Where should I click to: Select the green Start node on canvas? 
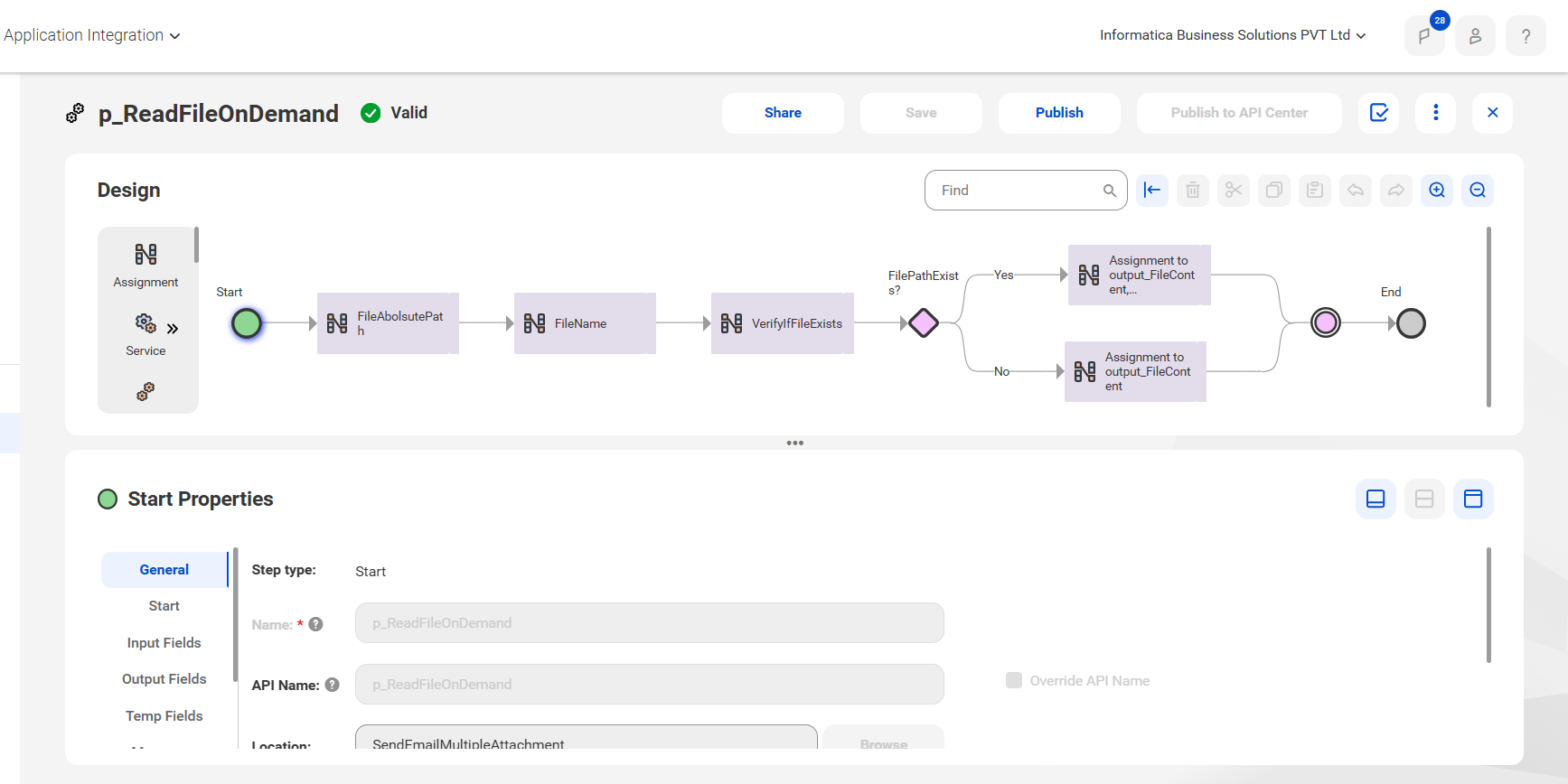[x=247, y=323]
